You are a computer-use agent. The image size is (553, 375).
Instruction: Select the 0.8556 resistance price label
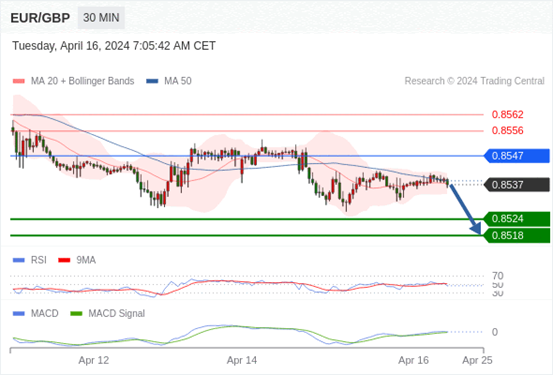point(508,131)
